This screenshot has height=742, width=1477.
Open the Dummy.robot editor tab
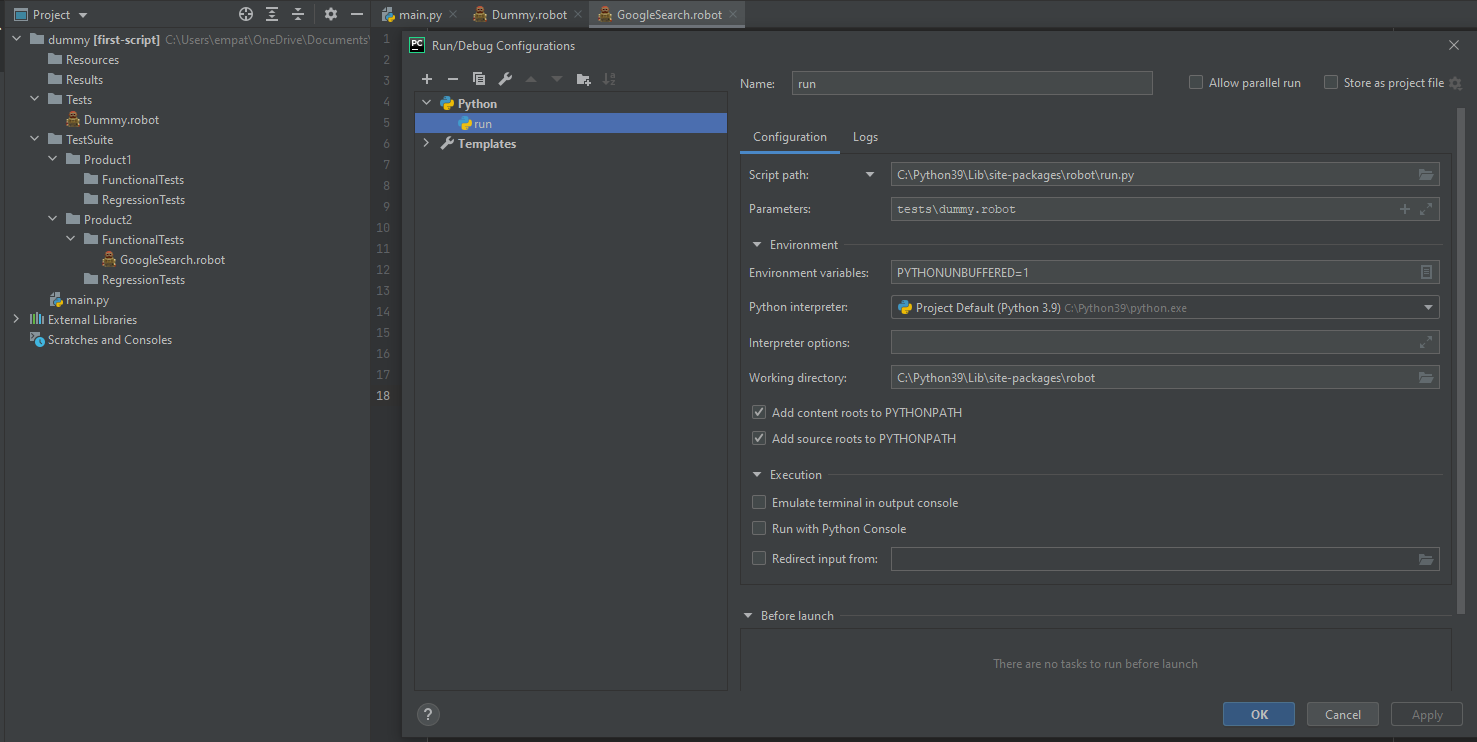[x=528, y=15]
